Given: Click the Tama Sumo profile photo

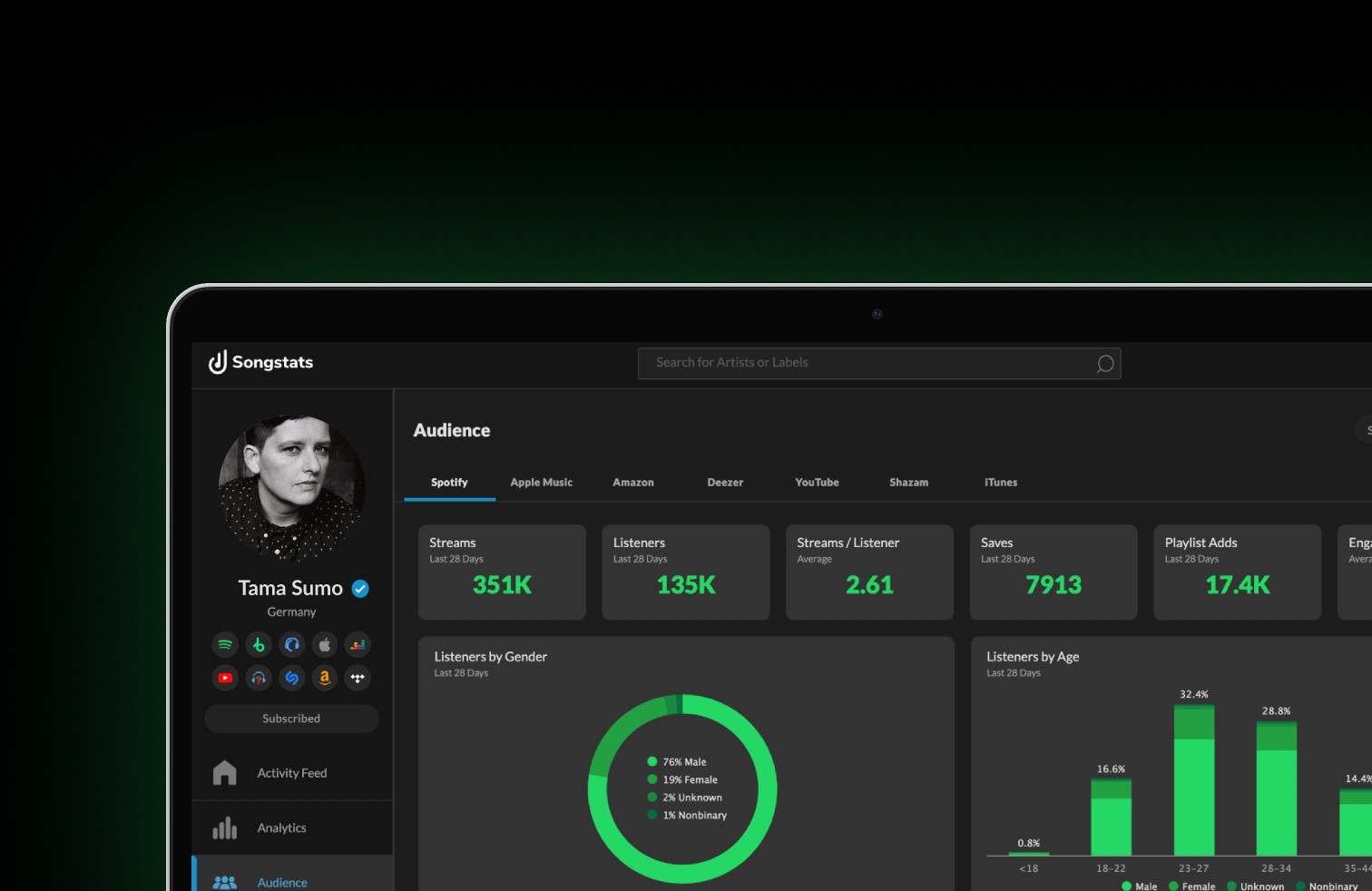Looking at the screenshot, I should pos(291,488).
